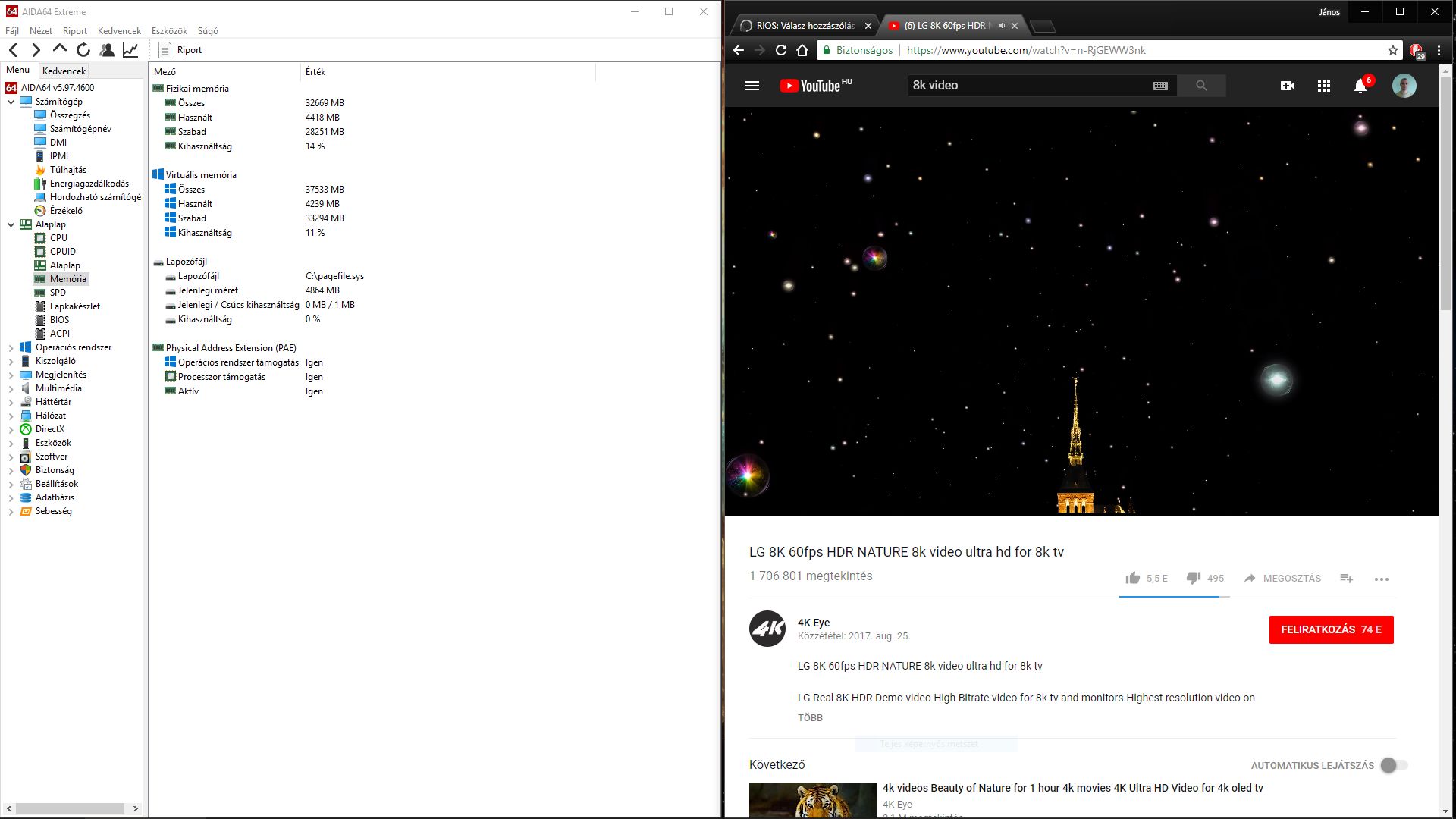1456x819 pixels.
Task: Click the AIDA64 forward navigation arrow
Action: coord(36,50)
